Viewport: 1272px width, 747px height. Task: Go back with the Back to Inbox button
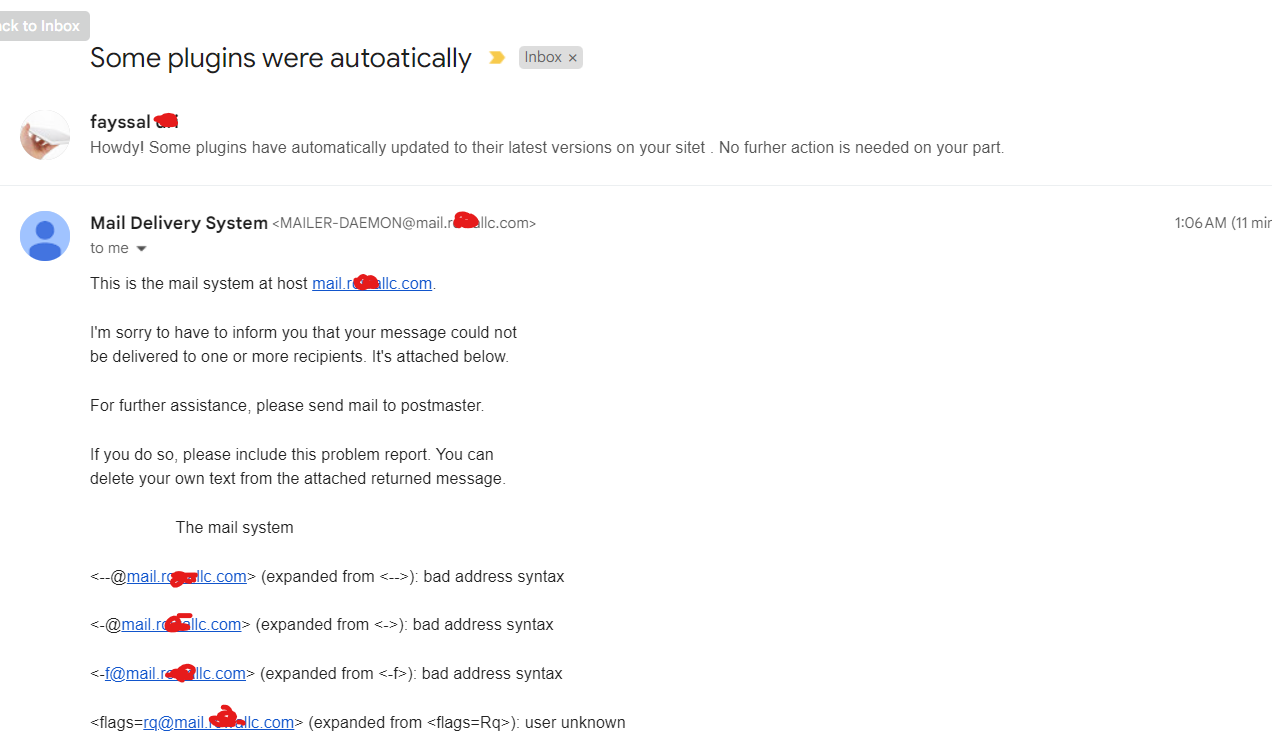40,26
